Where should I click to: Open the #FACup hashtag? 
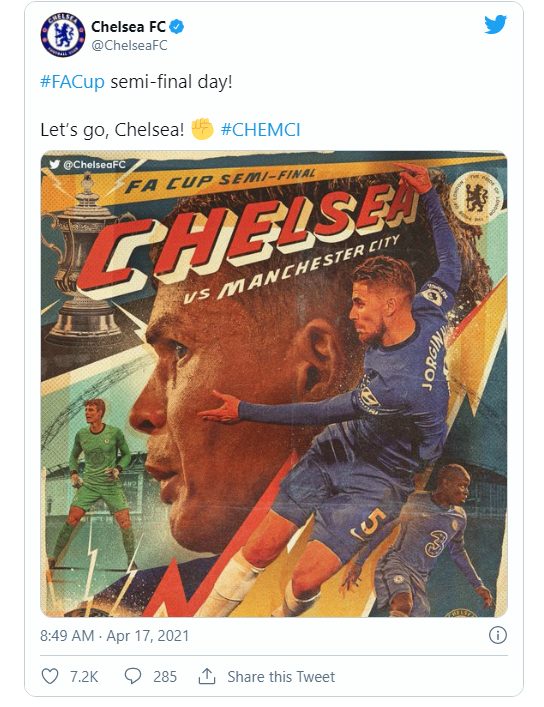[x=72, y=82]
